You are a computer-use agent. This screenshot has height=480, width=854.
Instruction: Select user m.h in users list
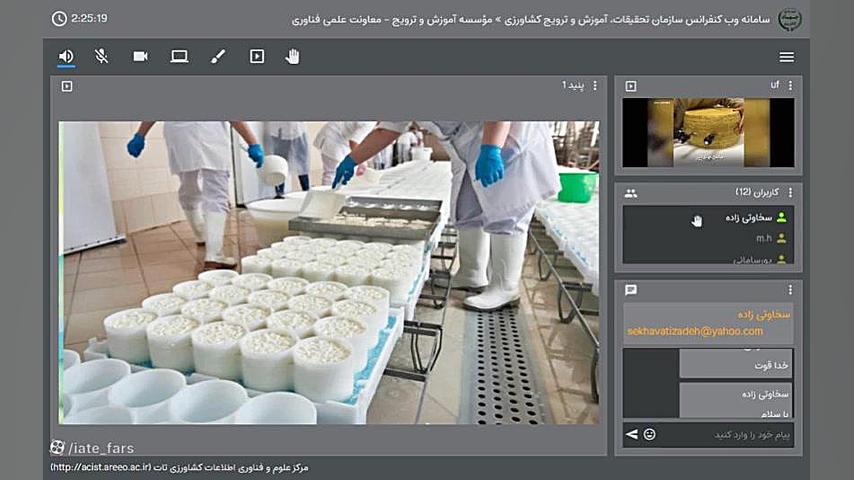tap(708, 239)
